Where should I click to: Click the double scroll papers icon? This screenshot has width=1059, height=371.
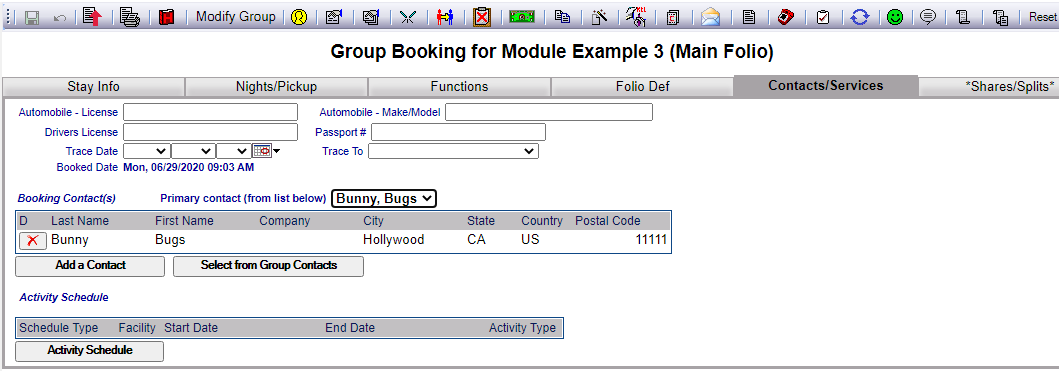(x=1001, y=18)
